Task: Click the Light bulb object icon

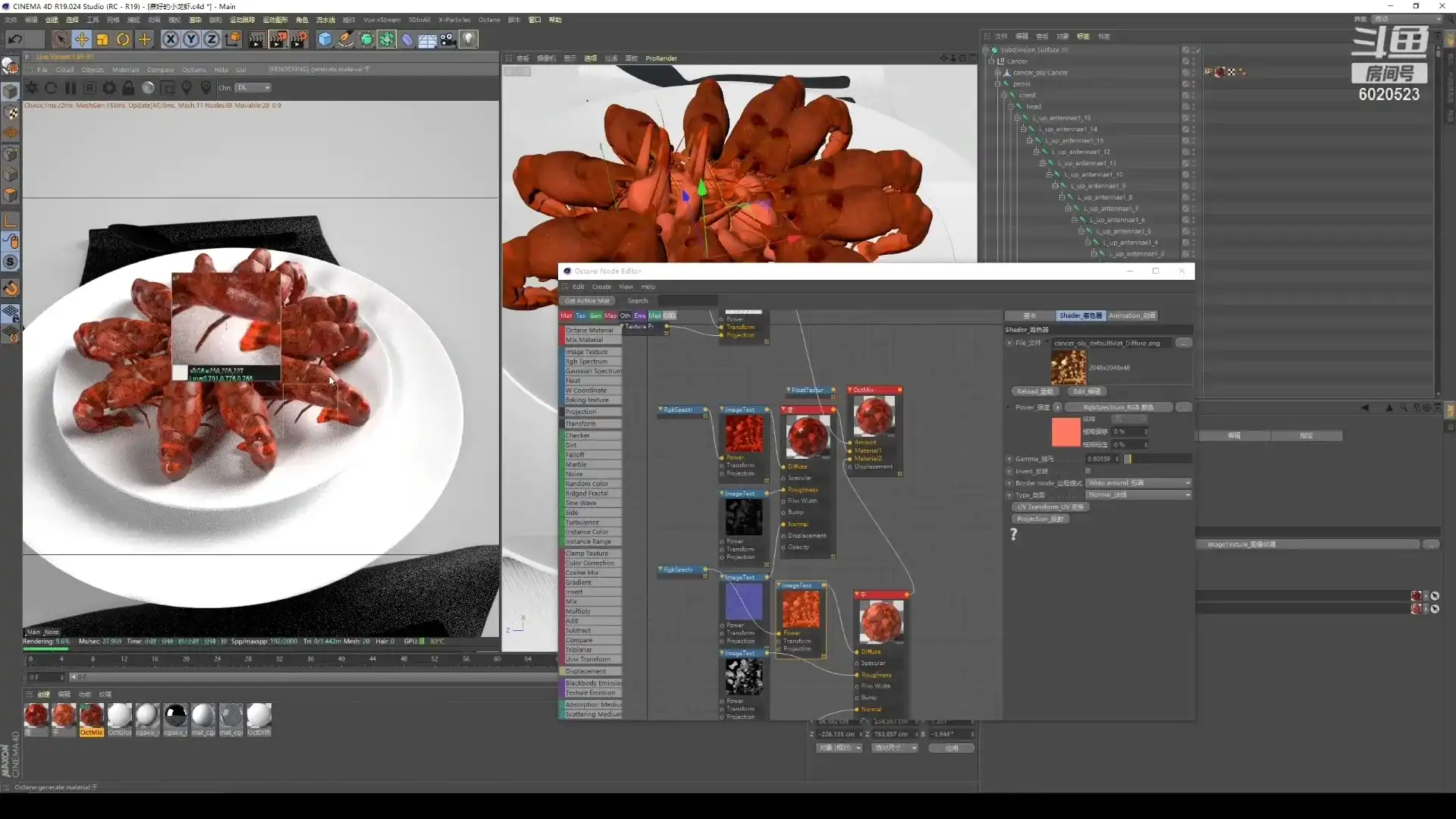Action: point(469,39)
